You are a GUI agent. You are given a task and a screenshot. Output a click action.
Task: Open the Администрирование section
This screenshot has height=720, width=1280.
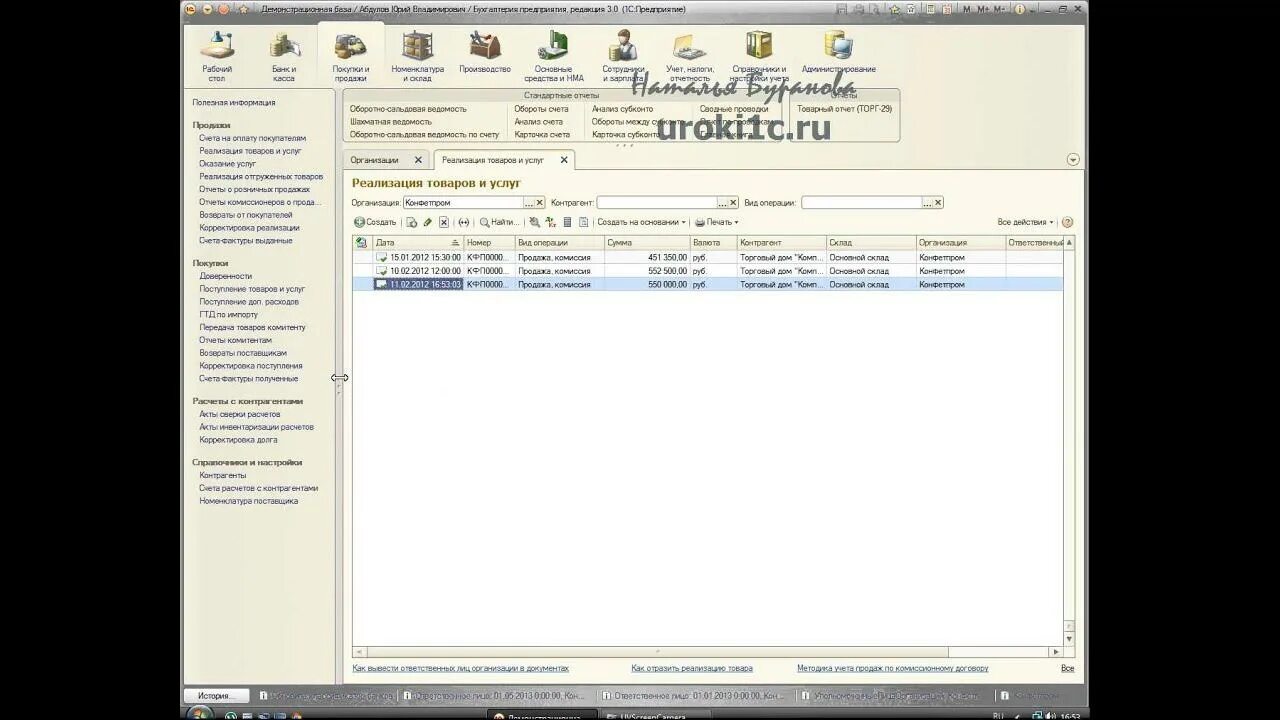click(x=838, y=52)
